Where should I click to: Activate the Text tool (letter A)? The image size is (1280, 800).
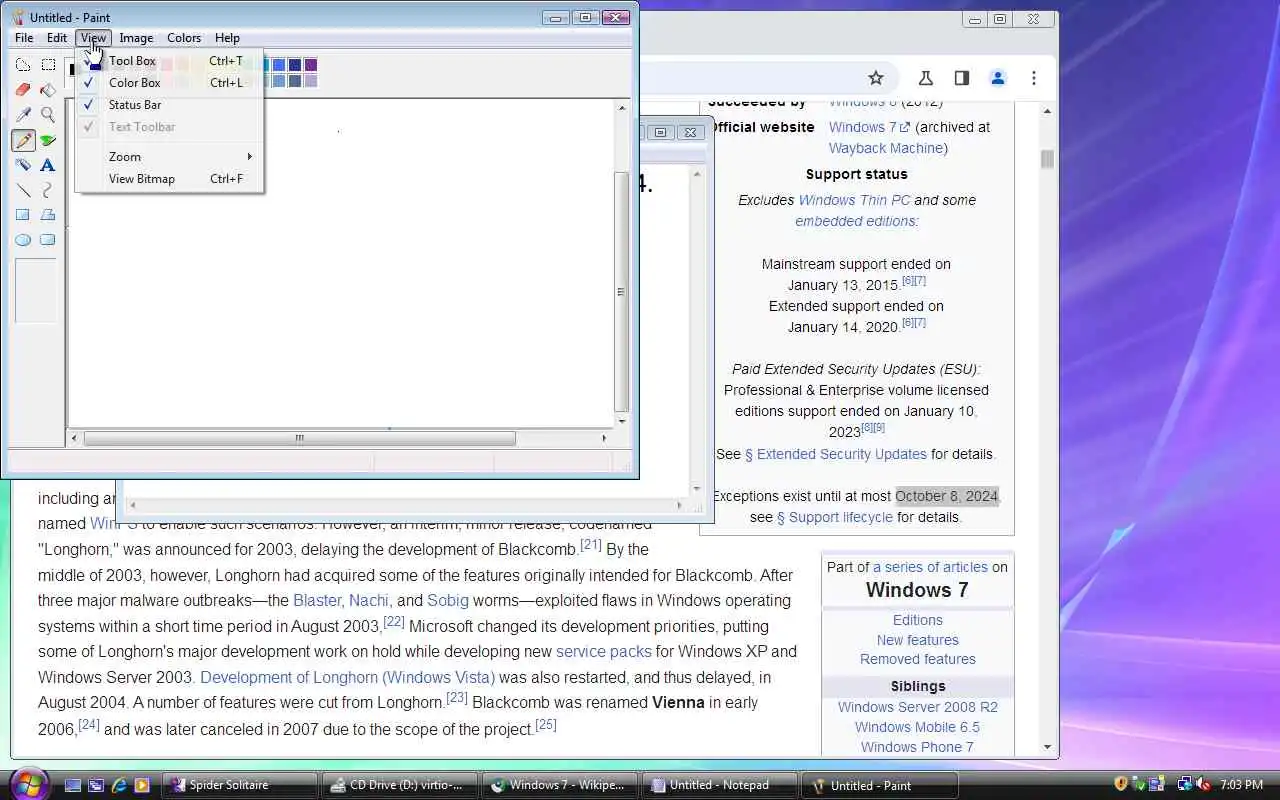pyautogui.click(x=48, y=165)
